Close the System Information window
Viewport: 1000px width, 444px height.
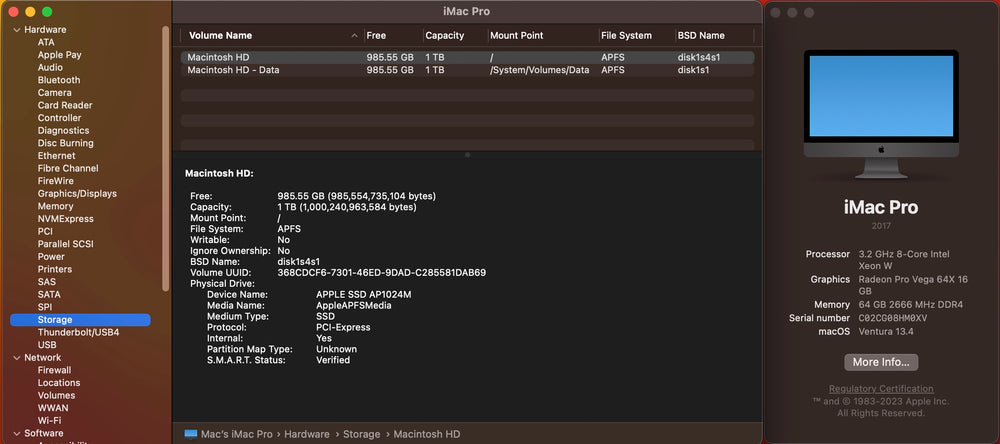[x=13, y=11]
